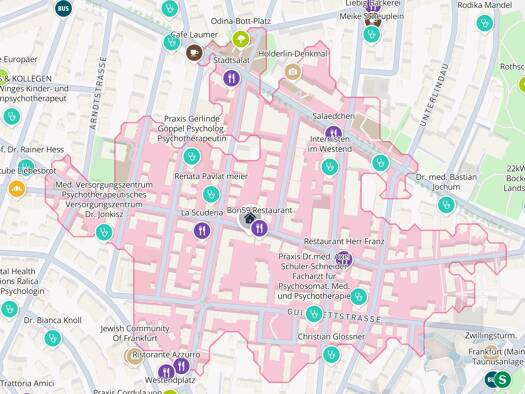Select the Salaedchen restaurant marker
This screenshot has width=525, height=394.
333,132
